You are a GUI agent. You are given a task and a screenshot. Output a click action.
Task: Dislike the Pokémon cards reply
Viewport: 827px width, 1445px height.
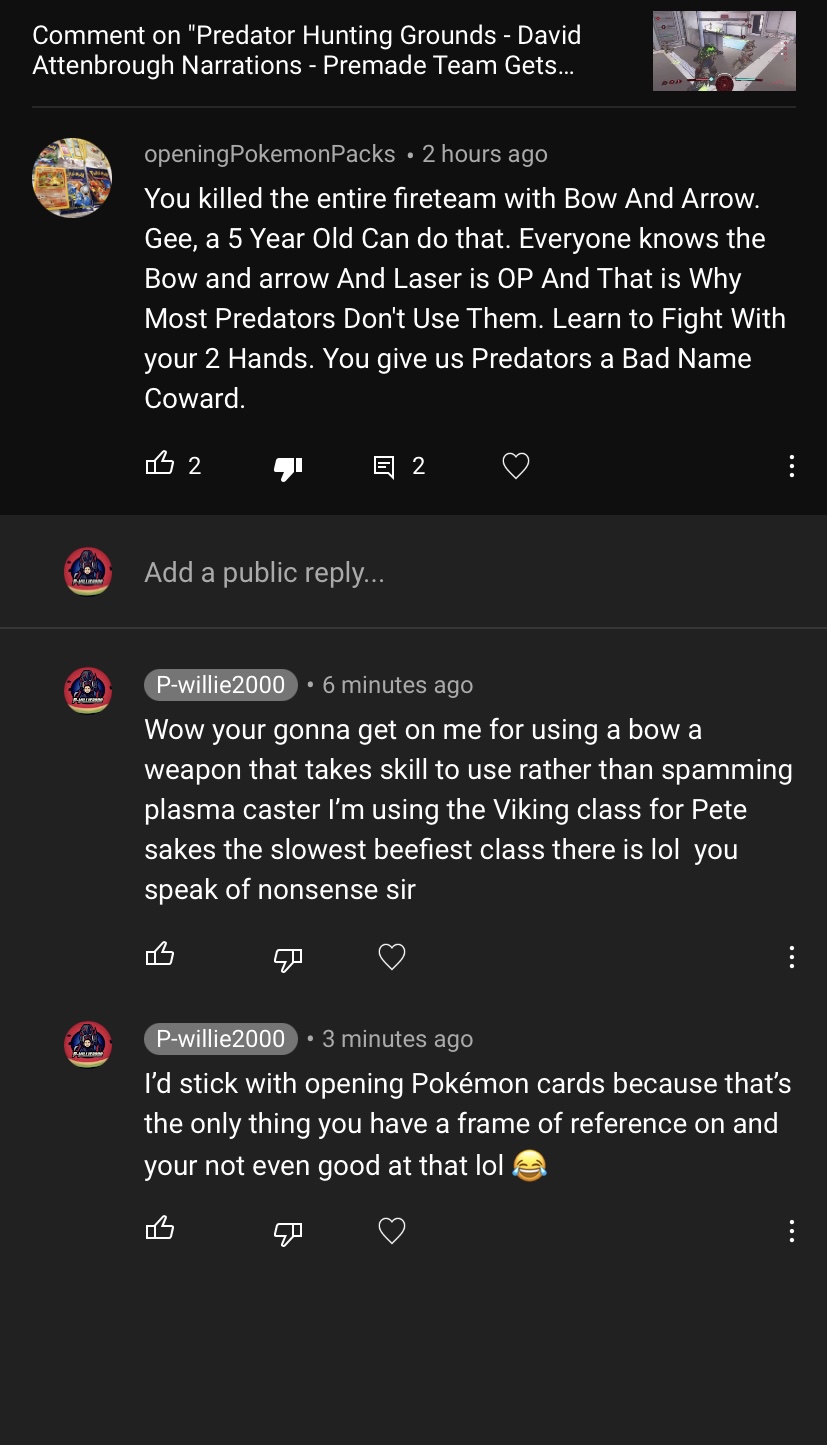point(288,1231)
